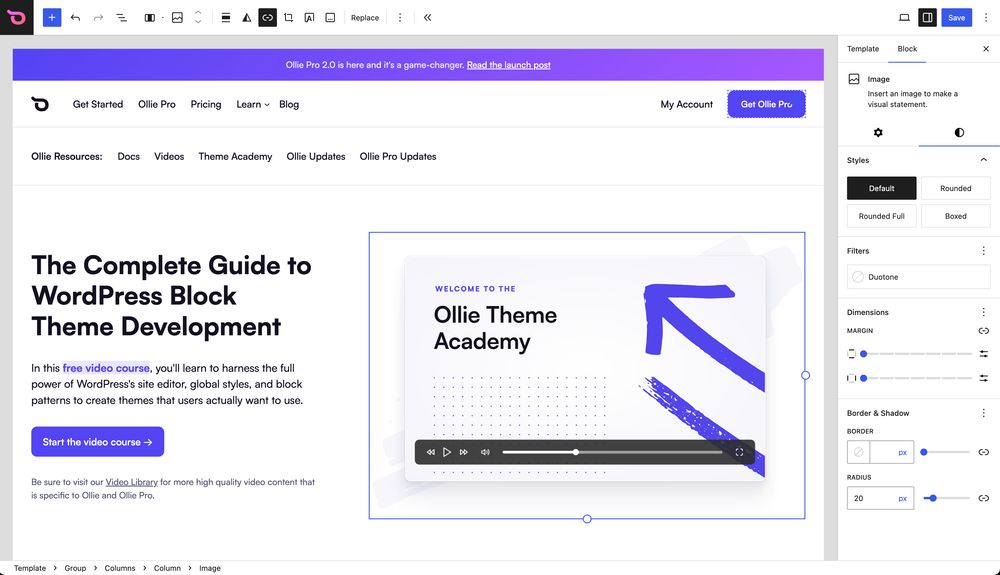This screenshot has width=1000, height=575.
Task: Open editor options menu next to Save
Action: 986,18
